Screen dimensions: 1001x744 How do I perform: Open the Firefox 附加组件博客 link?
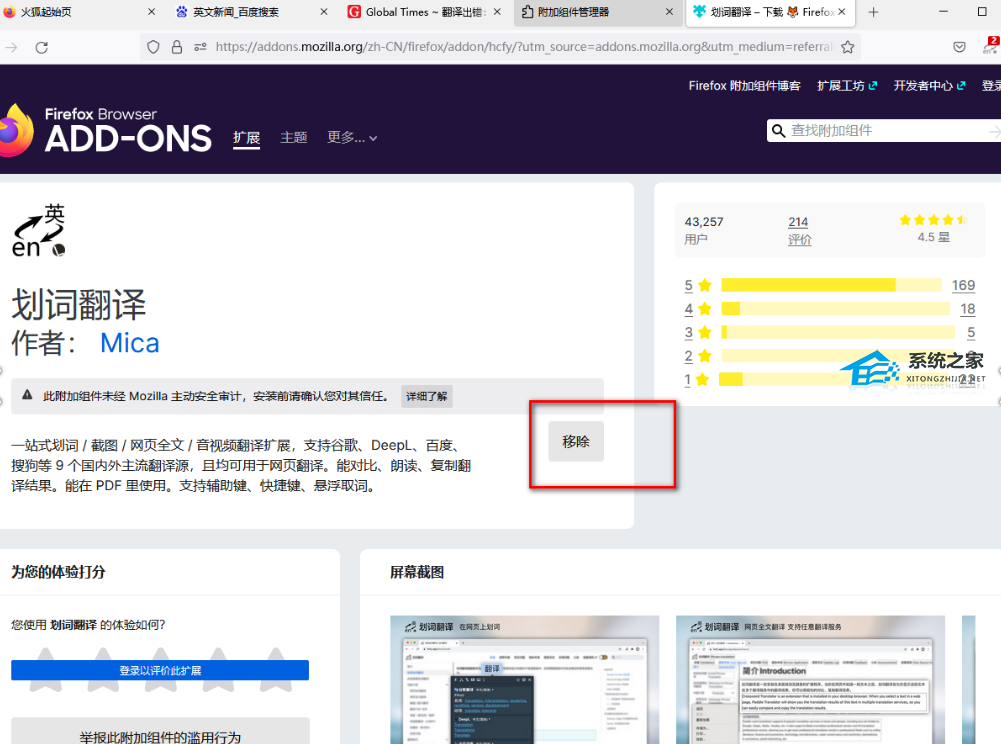[x=744, y=86]
